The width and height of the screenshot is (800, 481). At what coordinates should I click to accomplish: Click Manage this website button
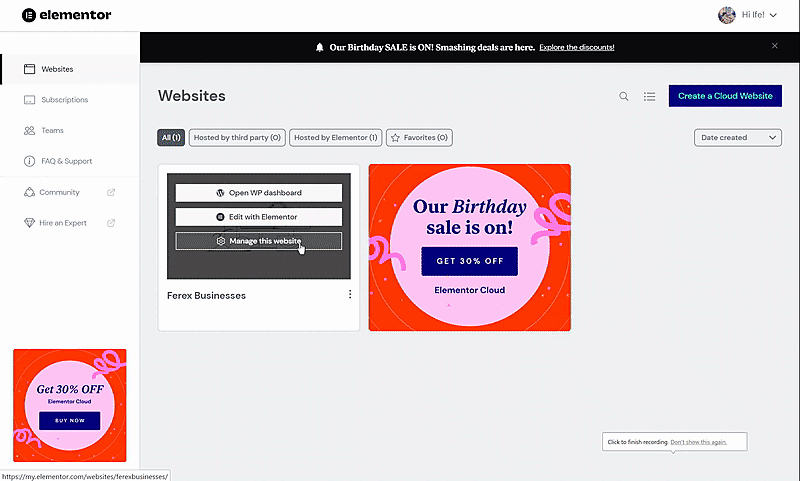(259, 241)
